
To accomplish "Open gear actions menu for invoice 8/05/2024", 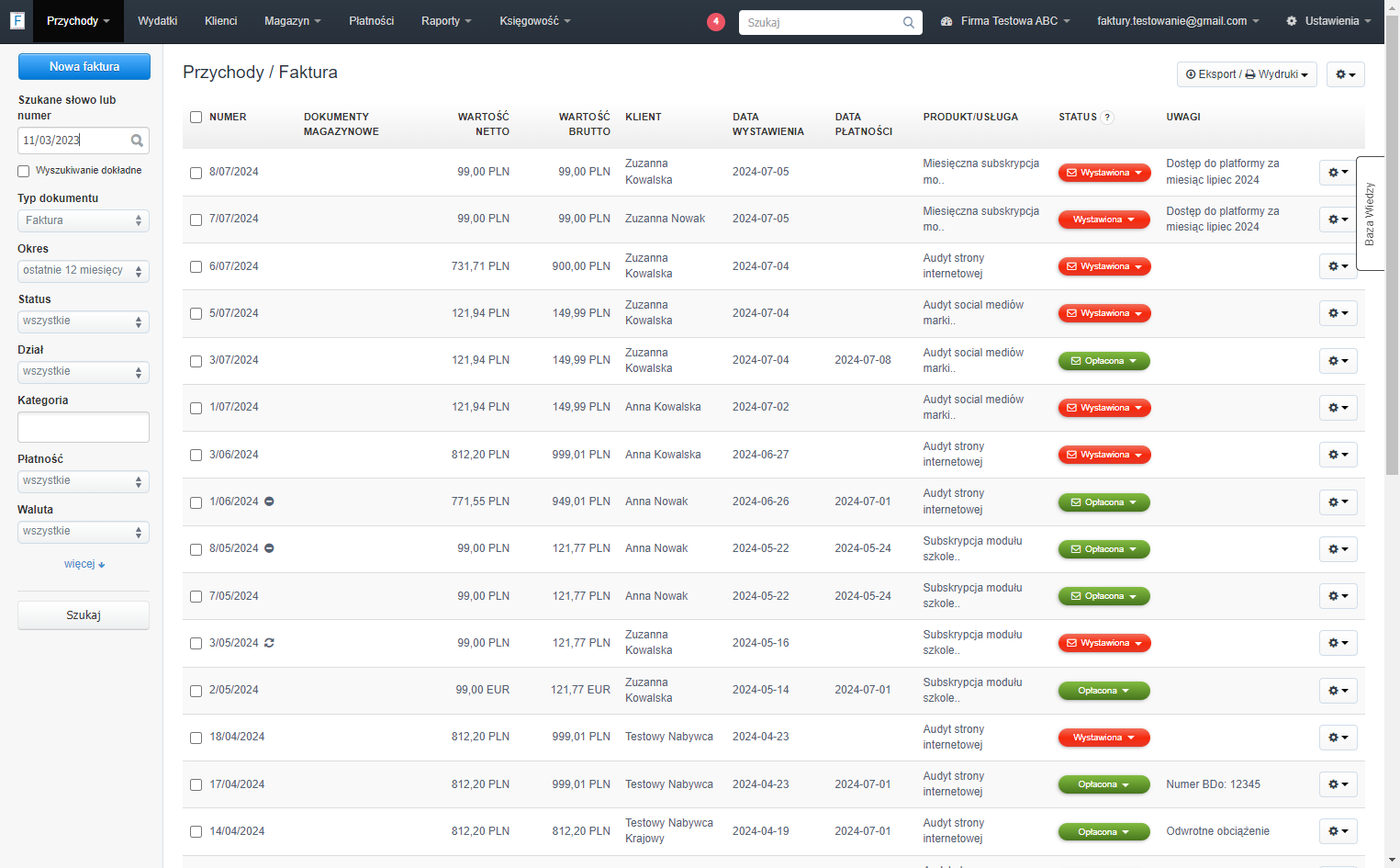I will (x=1338, y=549).
